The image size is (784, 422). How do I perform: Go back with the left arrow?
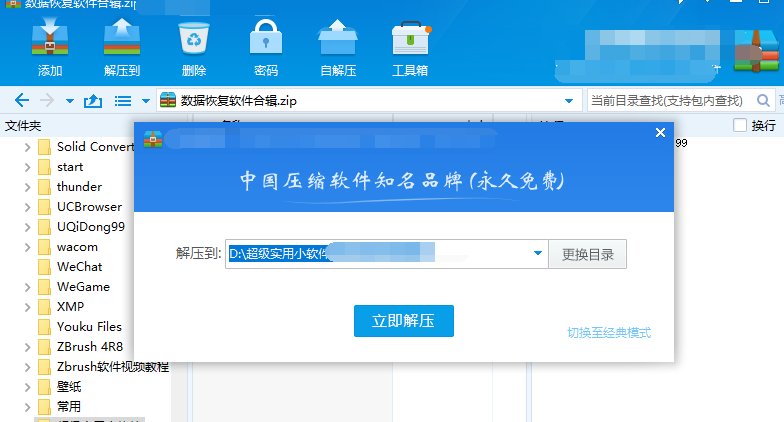[x=22, y=100]
